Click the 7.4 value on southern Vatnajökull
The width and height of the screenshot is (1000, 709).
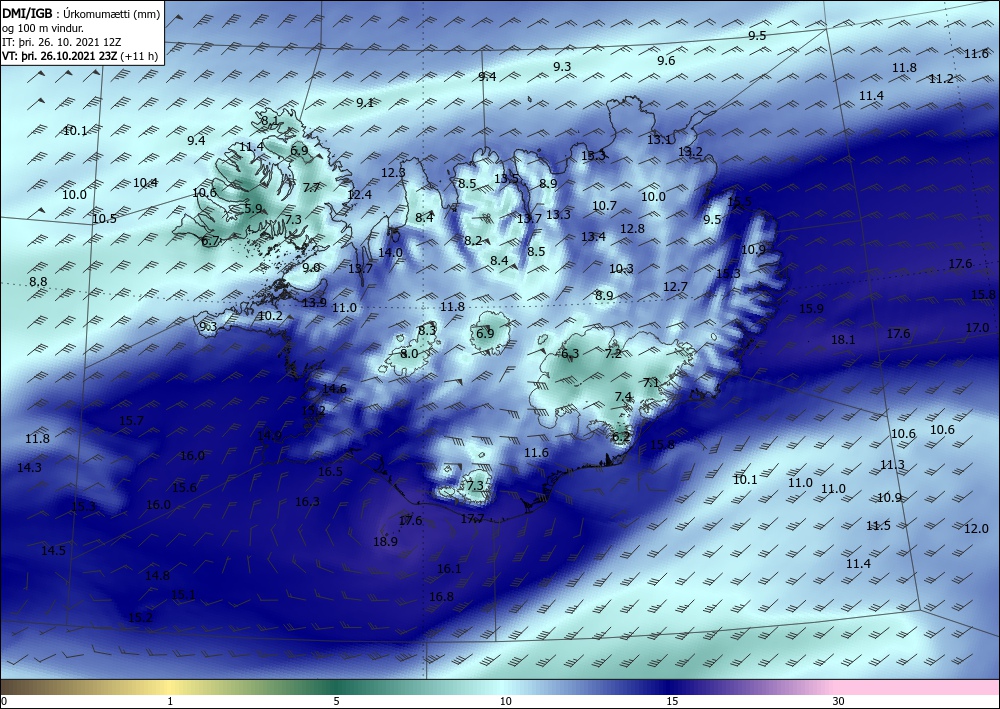[623, 397]
